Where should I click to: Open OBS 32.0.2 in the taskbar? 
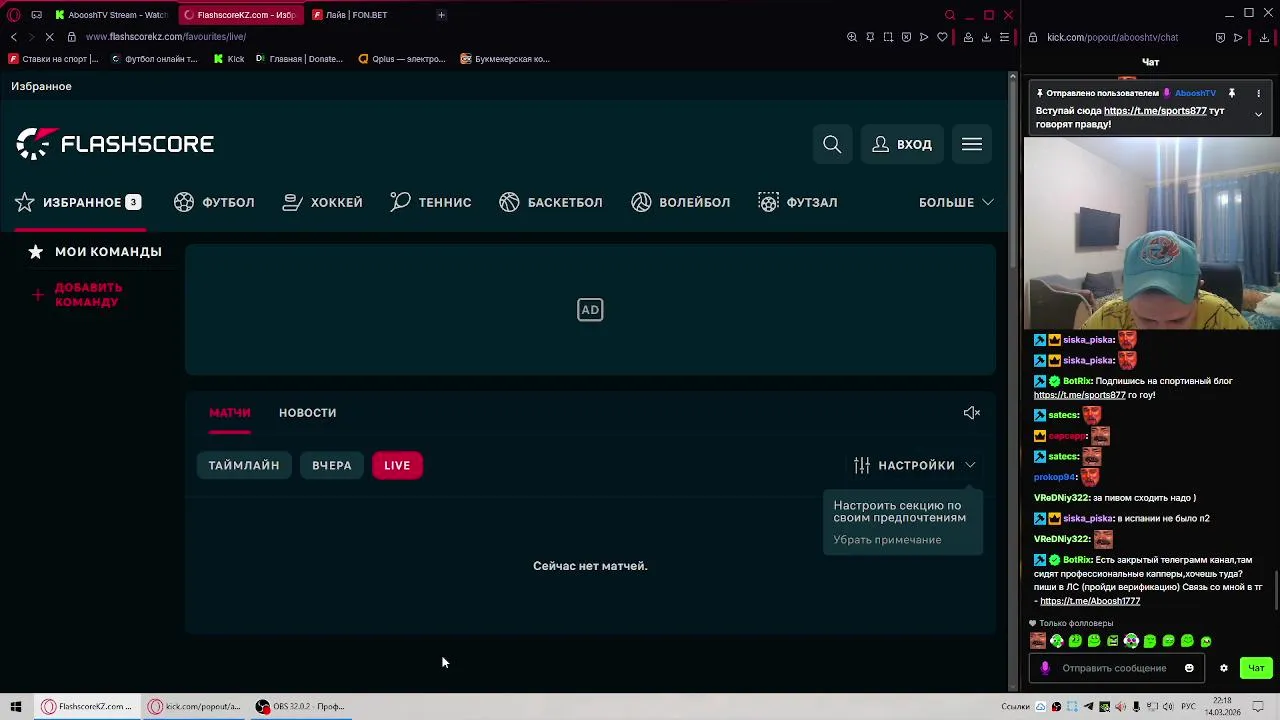(x=299, y=706)
